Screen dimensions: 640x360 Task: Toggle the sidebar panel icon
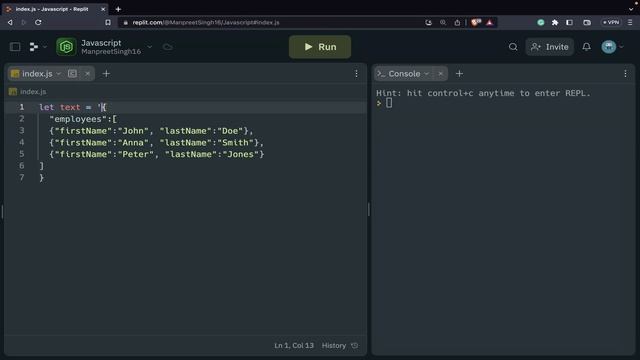coord(15,47)
